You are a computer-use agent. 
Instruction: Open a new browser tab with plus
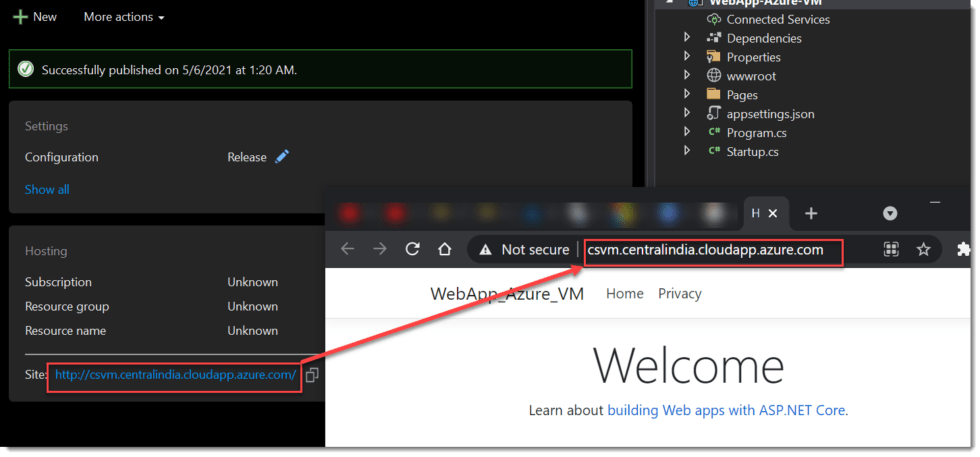coord(811,213)
